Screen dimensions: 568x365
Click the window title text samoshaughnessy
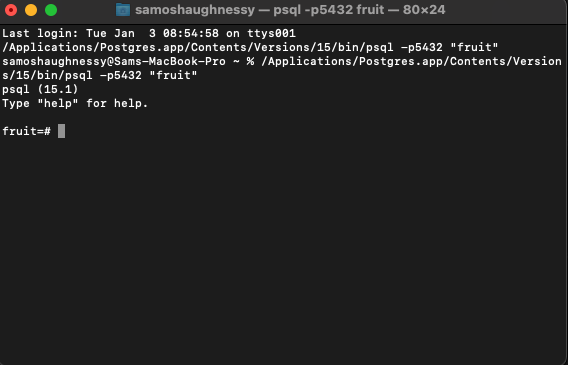tap(195, 10)
